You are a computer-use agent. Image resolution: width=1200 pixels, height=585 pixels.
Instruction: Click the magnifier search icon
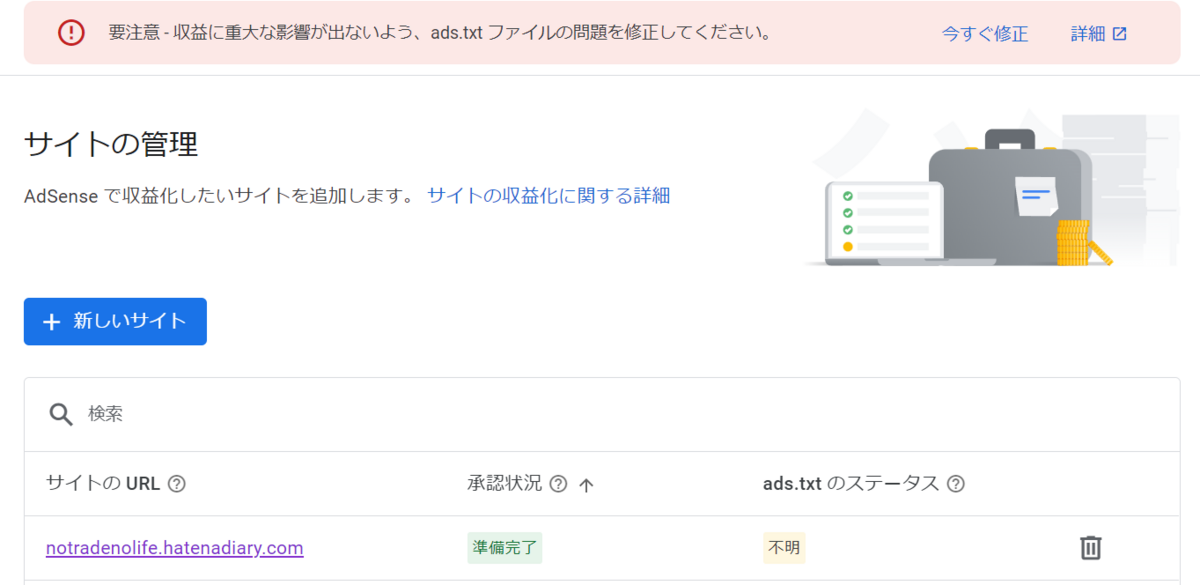click(62, 414)
